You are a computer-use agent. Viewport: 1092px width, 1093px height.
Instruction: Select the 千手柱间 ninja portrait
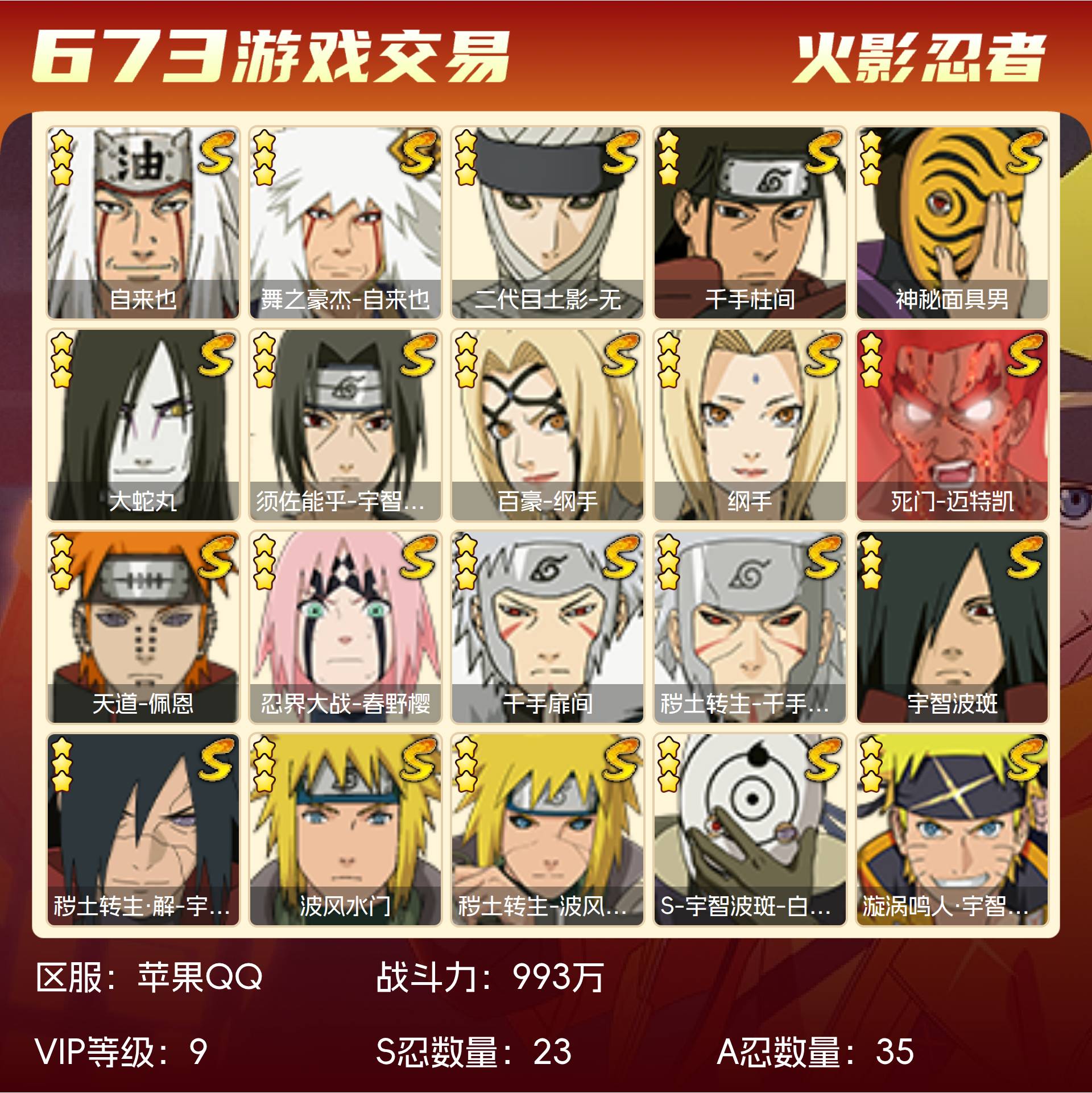point(750,222)
